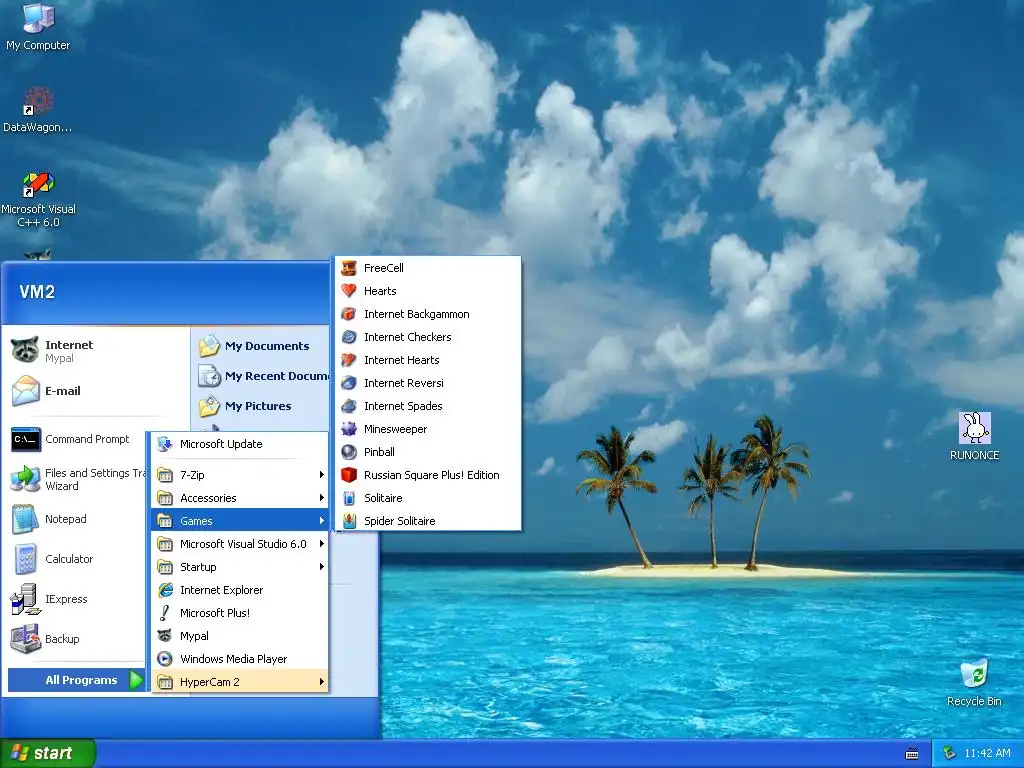Click the Internet Checkers icon

point(349,337)
